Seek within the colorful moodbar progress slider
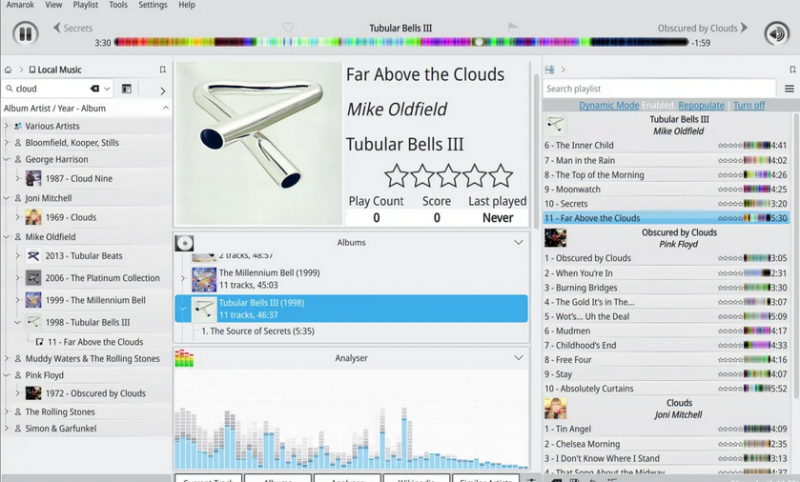Screen dimensions: 800x482 [402, 42]
